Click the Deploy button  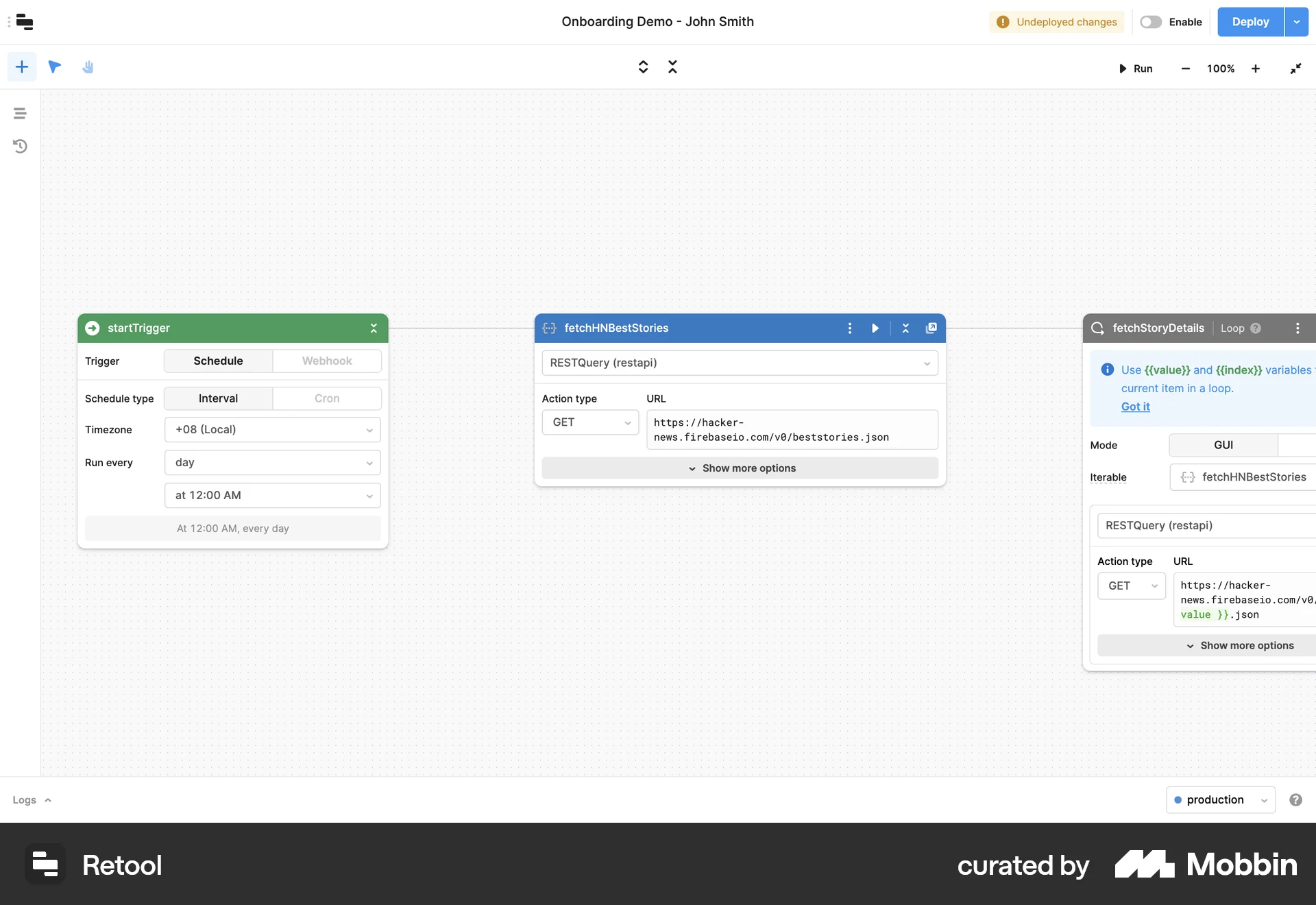[1250, 21]
